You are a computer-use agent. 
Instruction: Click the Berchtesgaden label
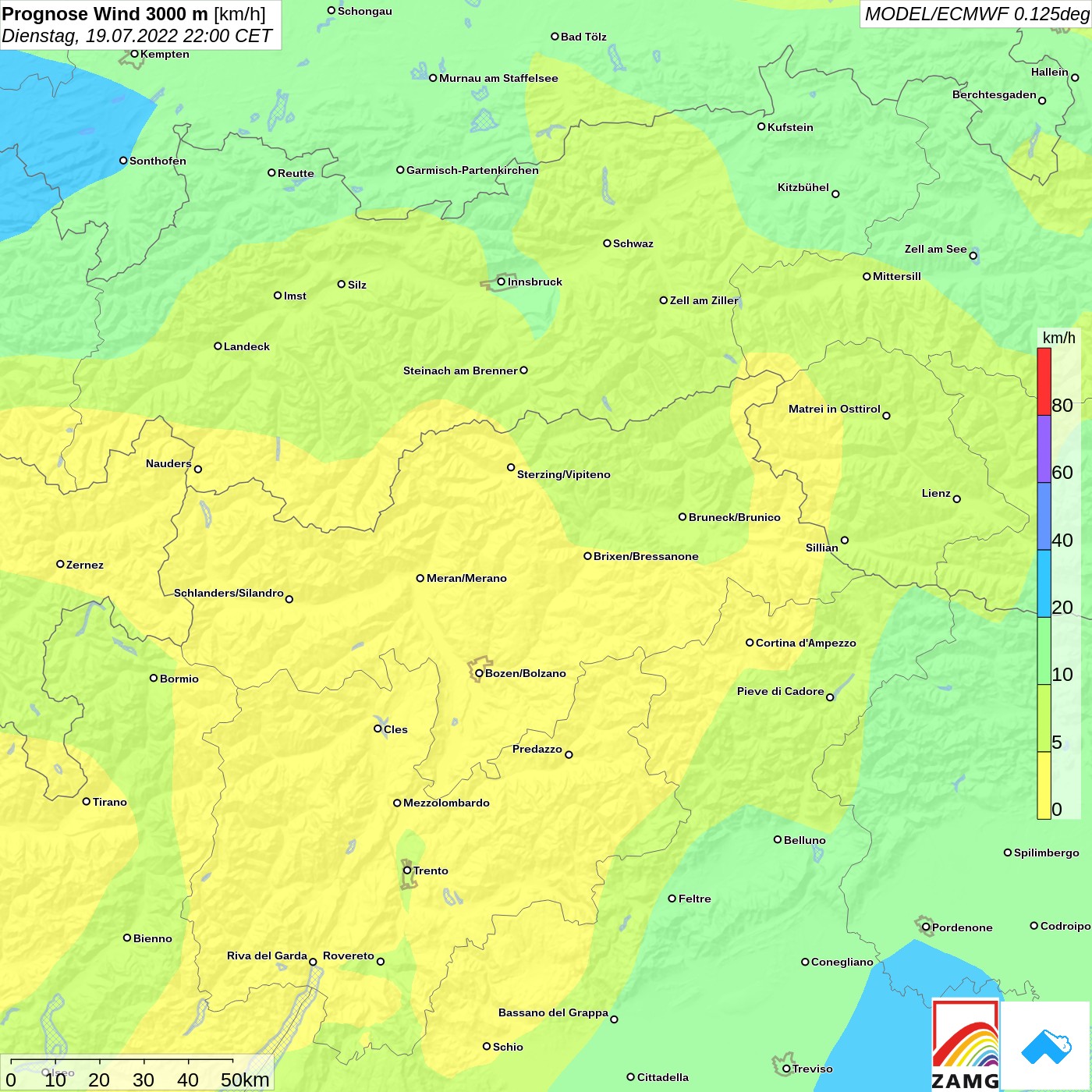pos(994,94)
